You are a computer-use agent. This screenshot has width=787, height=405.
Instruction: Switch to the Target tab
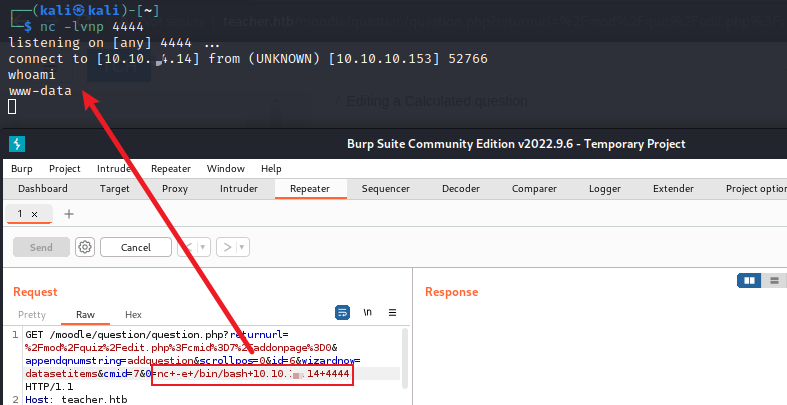tap(114, 189)
